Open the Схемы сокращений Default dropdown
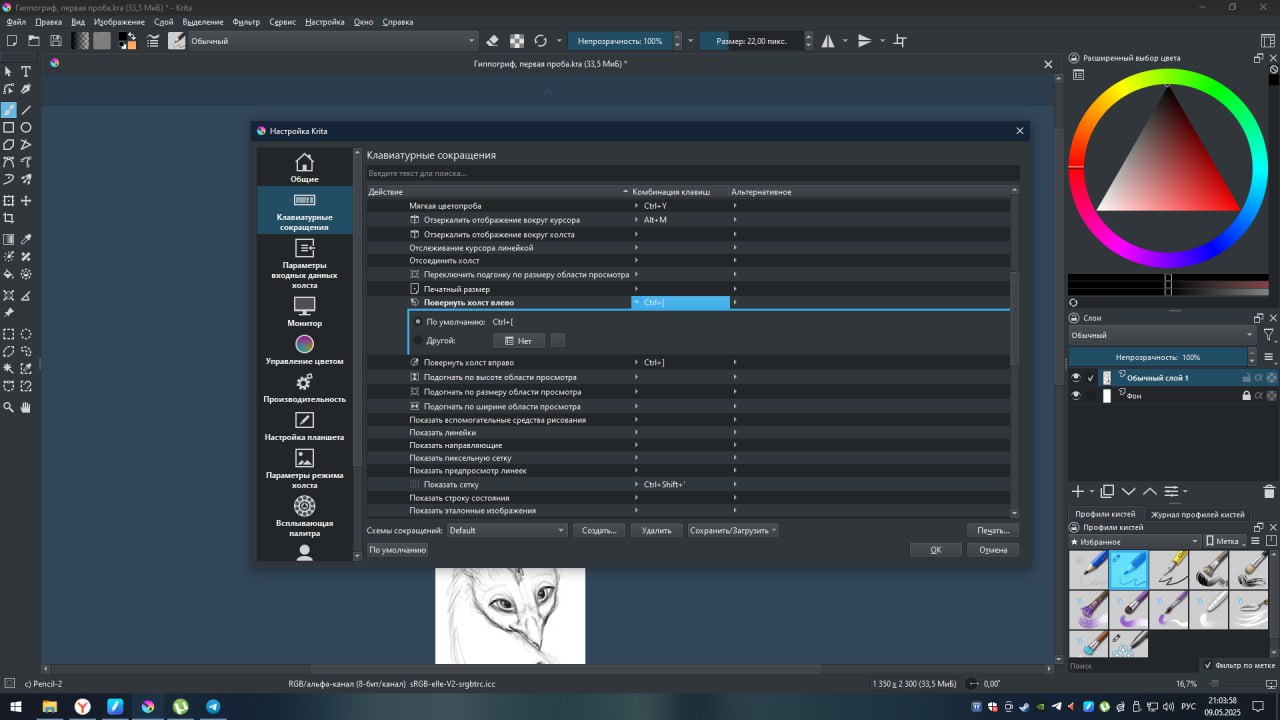 [x=506, y=530]
